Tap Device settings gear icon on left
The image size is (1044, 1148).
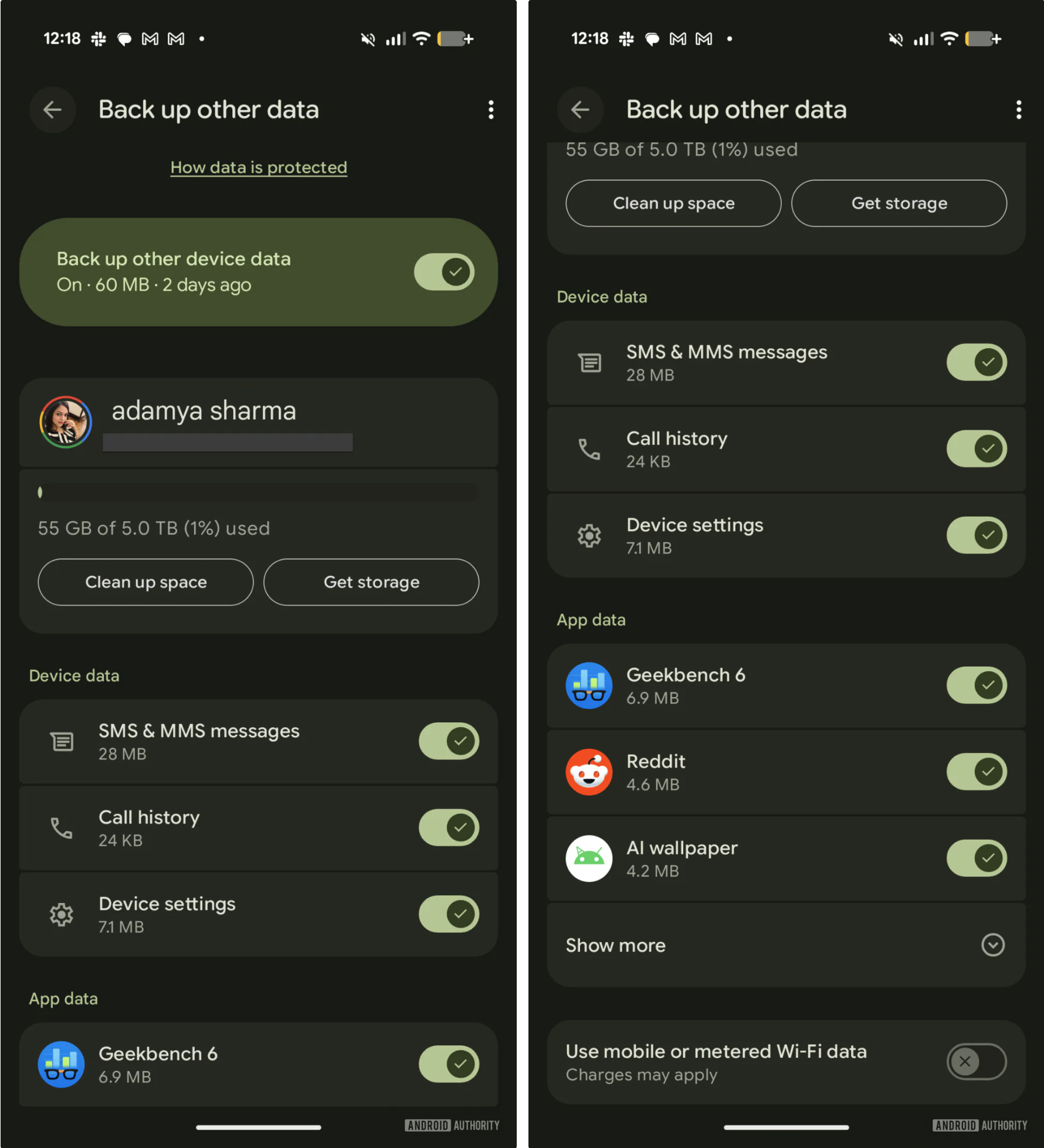[61, 914]
